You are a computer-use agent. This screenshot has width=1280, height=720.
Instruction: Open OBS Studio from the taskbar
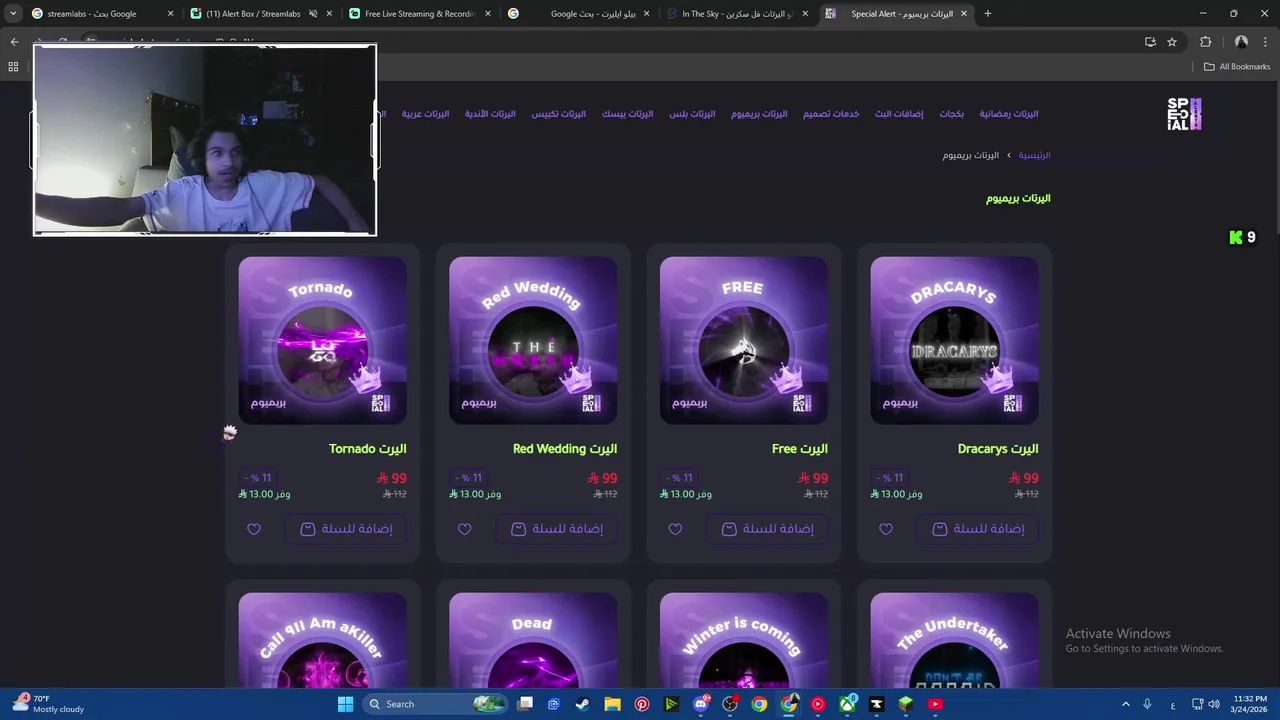coord(730,704)
